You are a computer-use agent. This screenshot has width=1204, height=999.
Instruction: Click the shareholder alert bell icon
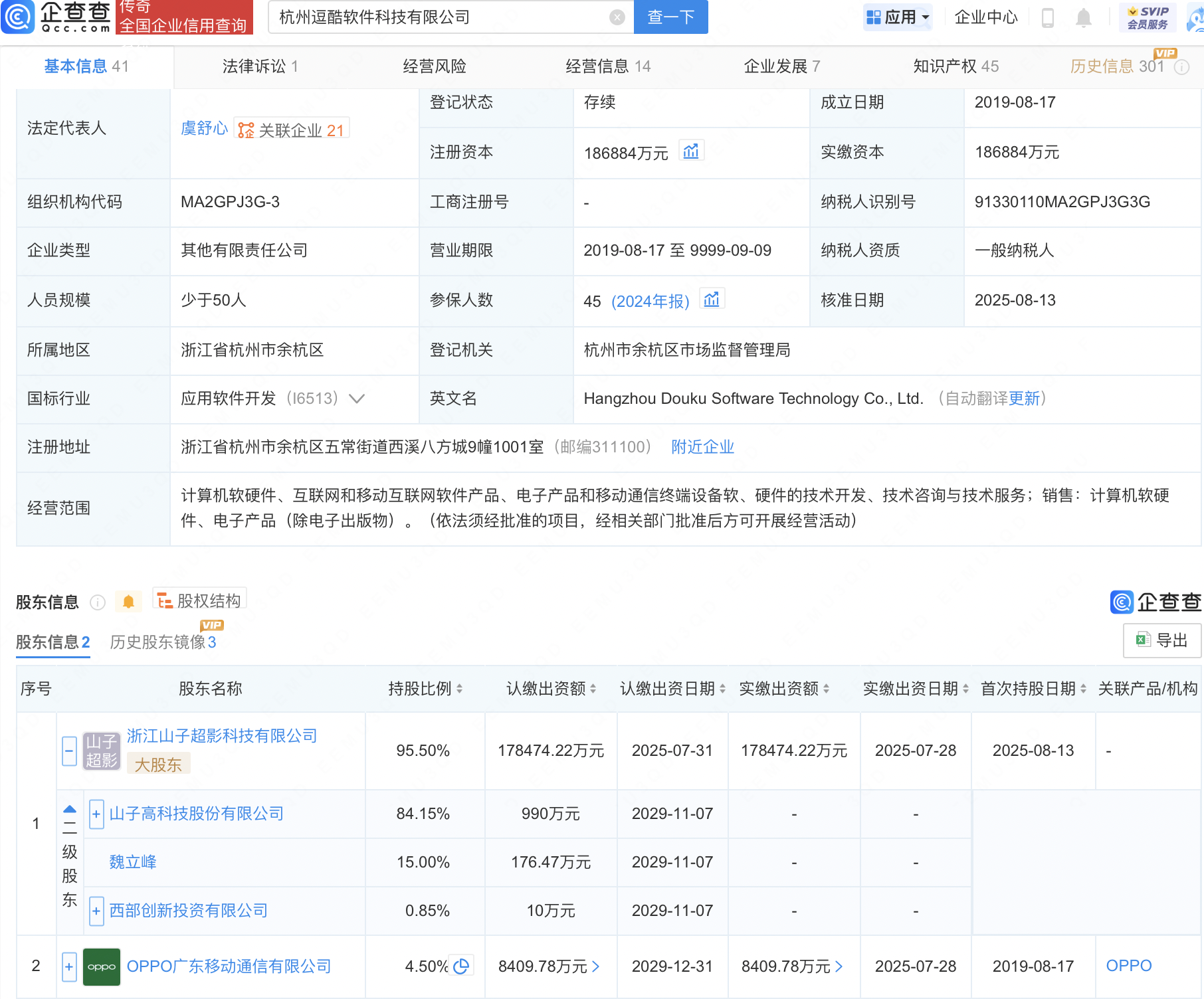point(129,602)
